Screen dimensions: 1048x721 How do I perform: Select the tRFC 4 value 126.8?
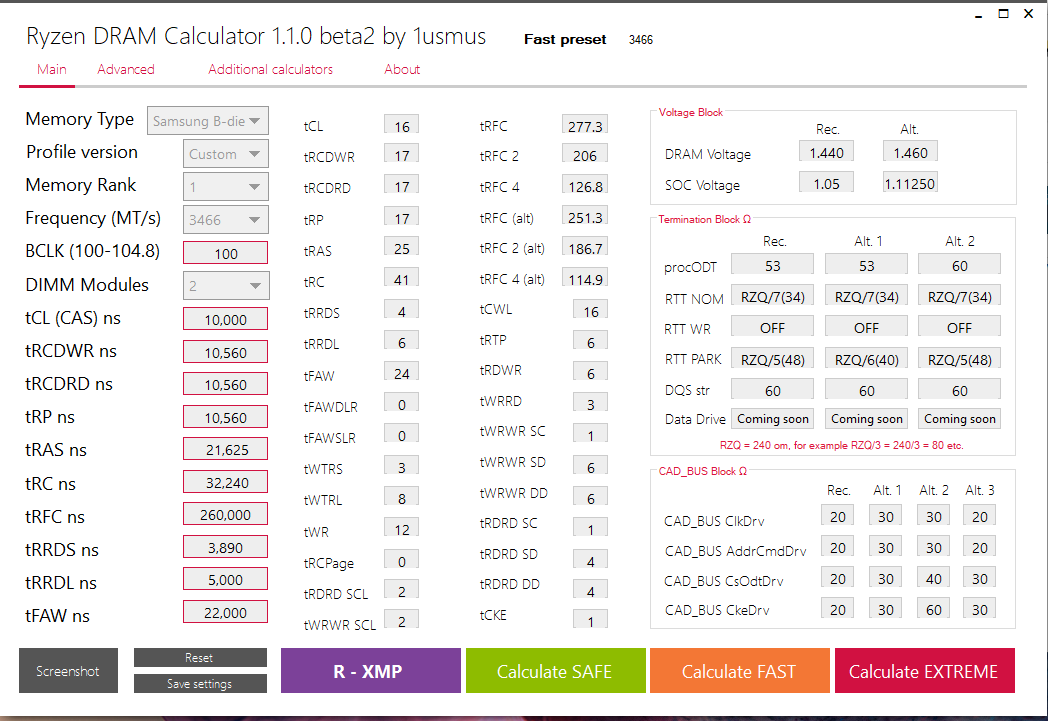tap(585, 186)
